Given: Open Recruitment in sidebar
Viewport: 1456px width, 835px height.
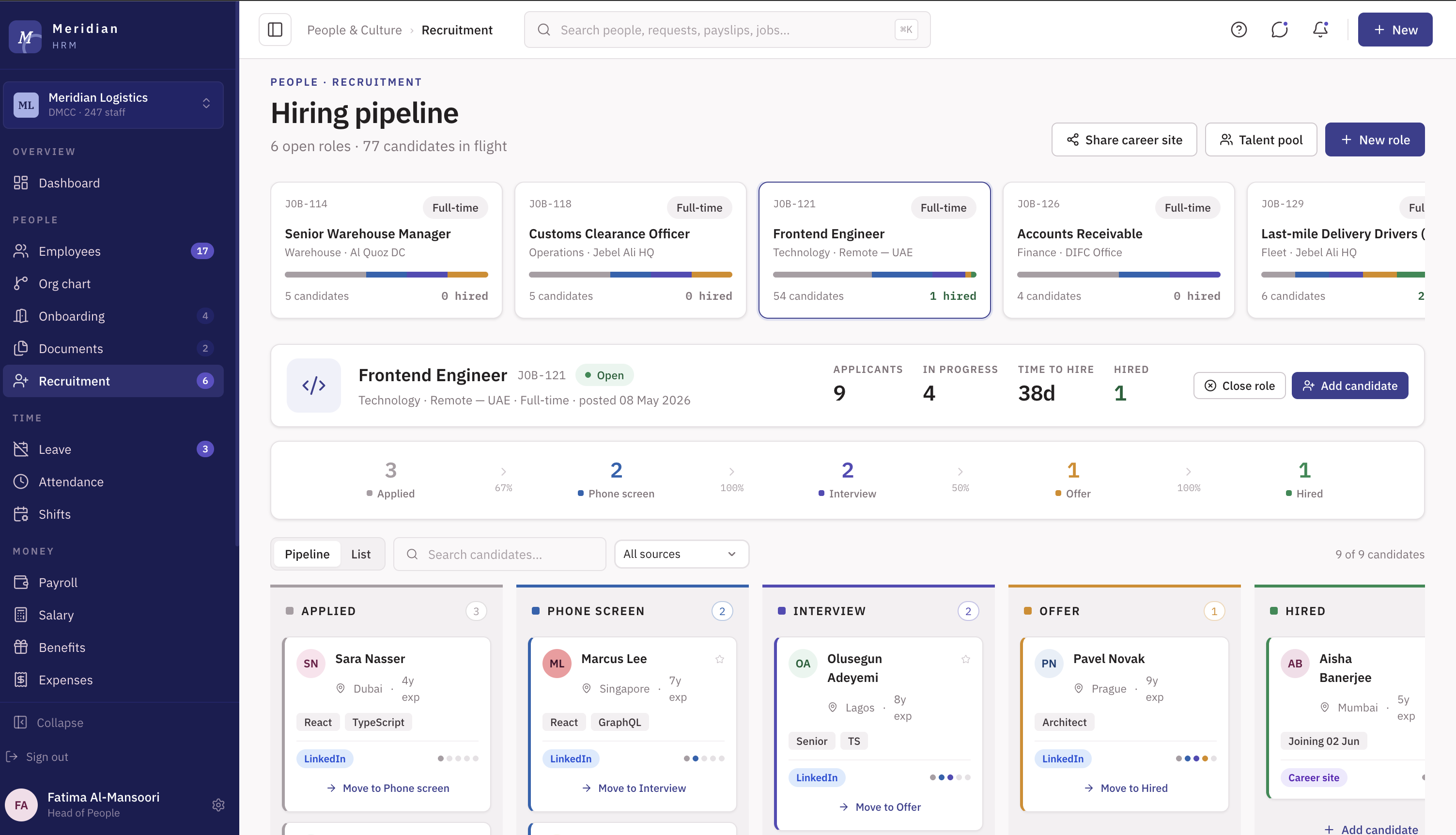Looking at the screenshot, I should 113,381.
